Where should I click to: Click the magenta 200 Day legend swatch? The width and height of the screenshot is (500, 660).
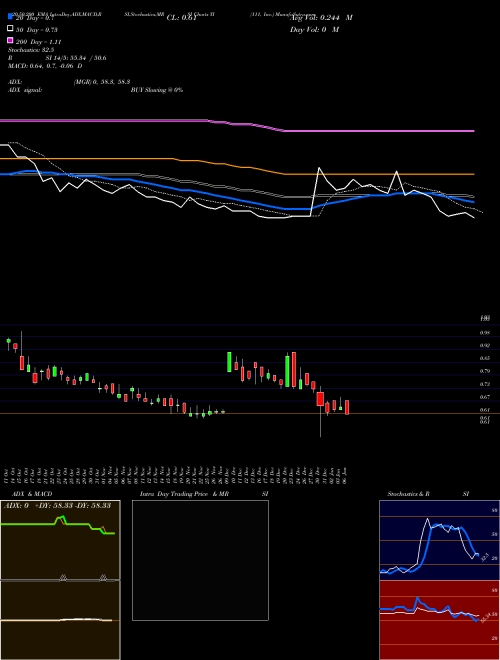pyautogui.click(x=10, y=40)
